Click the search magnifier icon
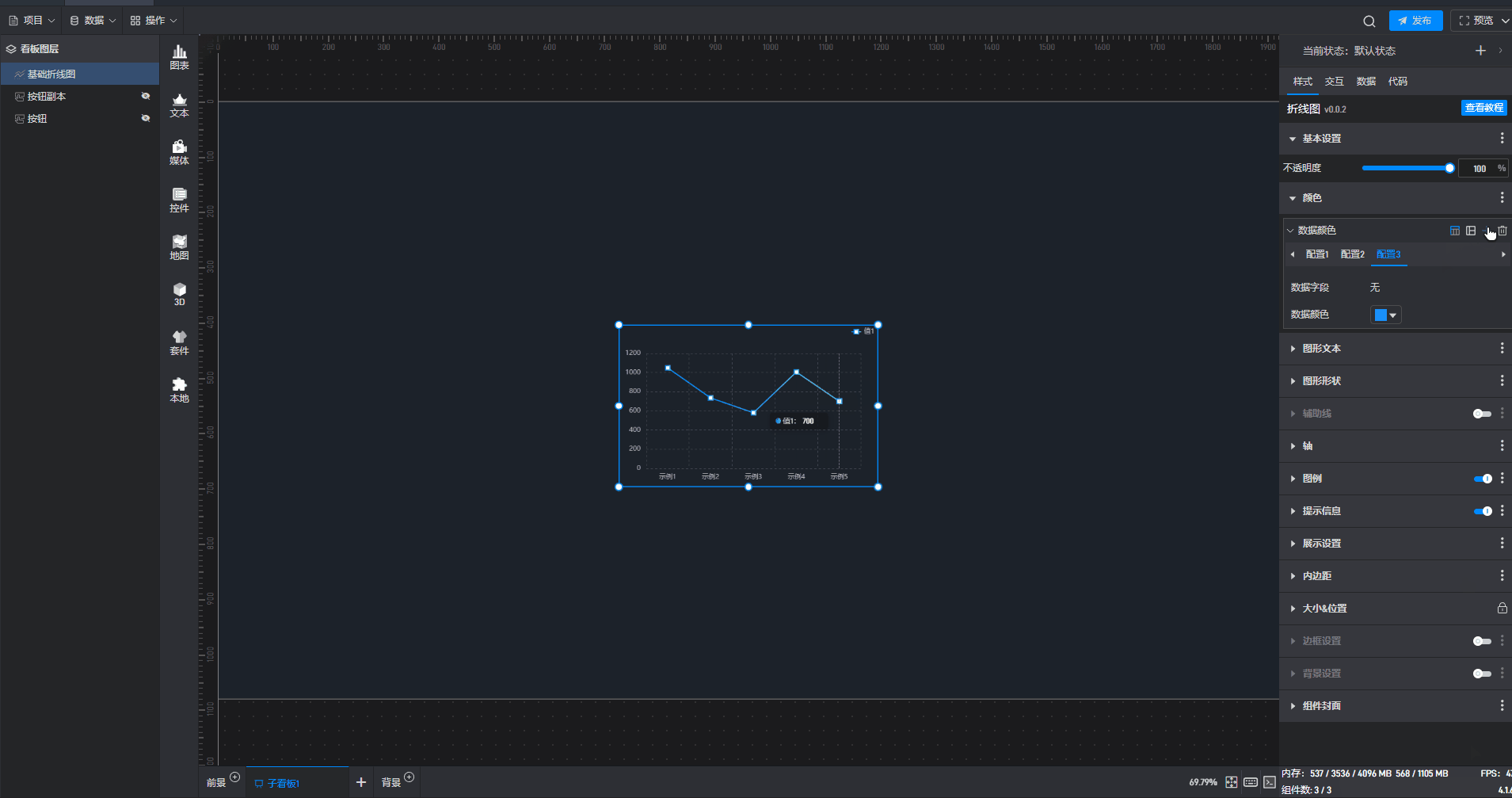1512x798 pixels. [1369, 21]
